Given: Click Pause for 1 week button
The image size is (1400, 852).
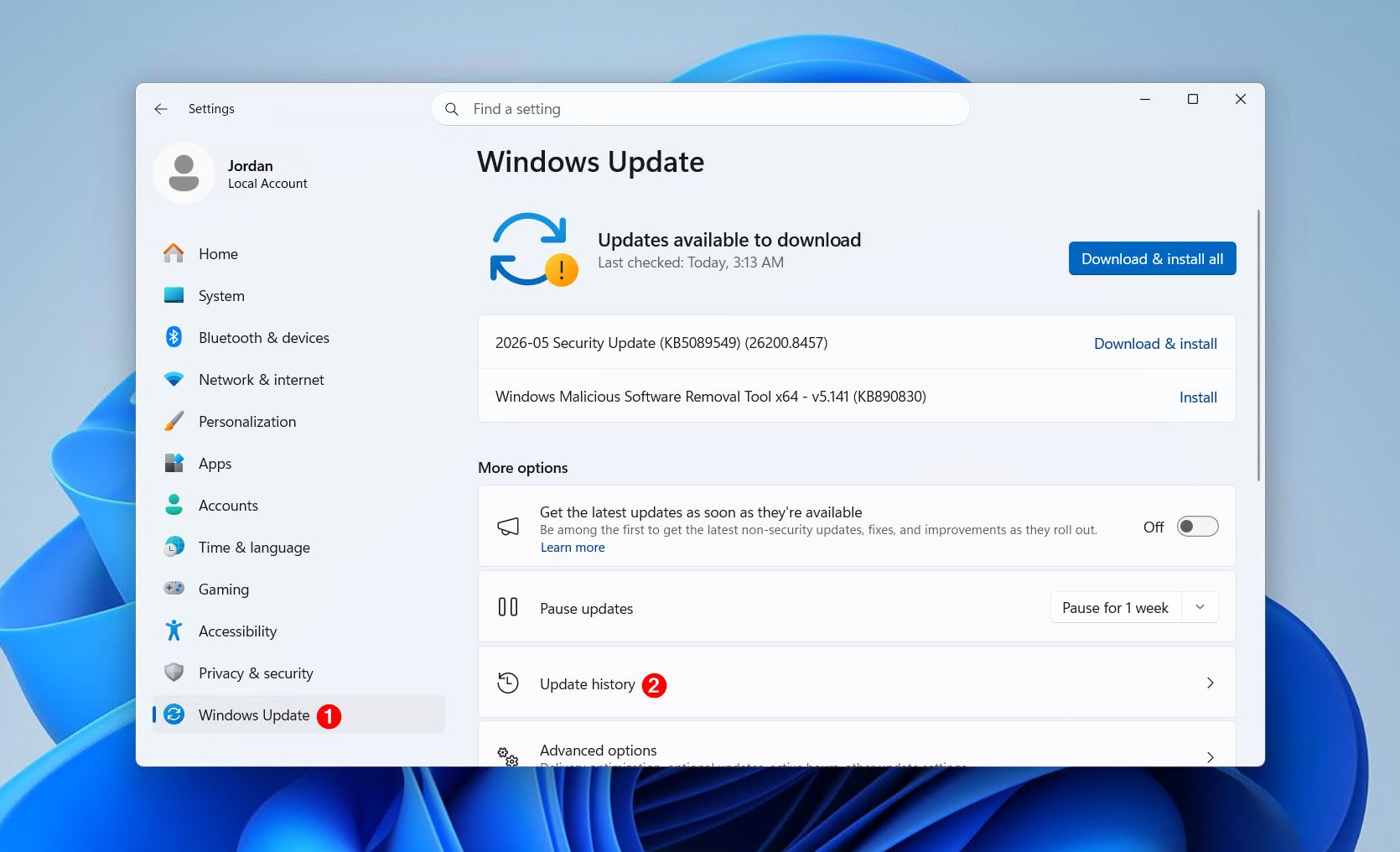Looking at the screenshot, I should coord(1115,607).
